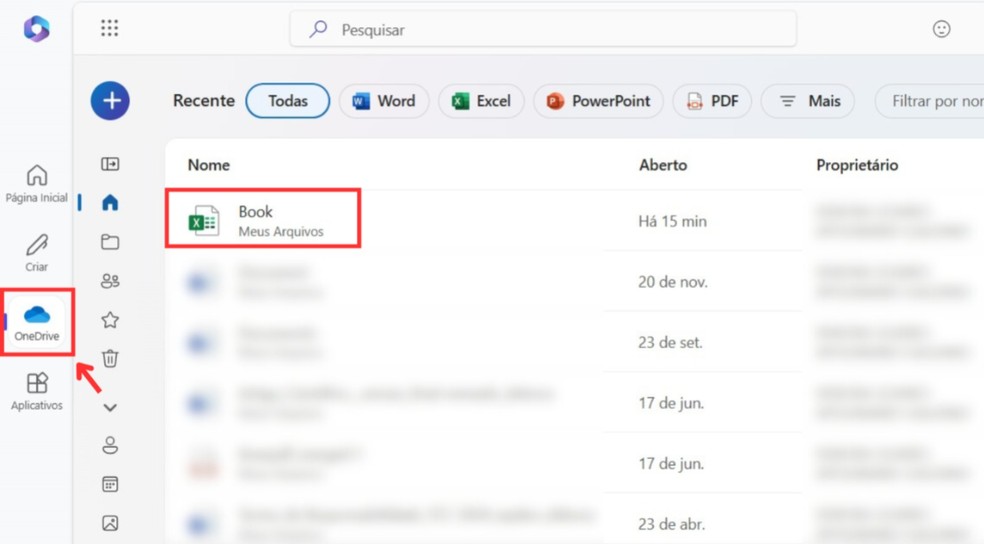This screenshot has height=544, width=984.
Task: Filter recent files by PowerPoint
Action: (x=598, y=101)
